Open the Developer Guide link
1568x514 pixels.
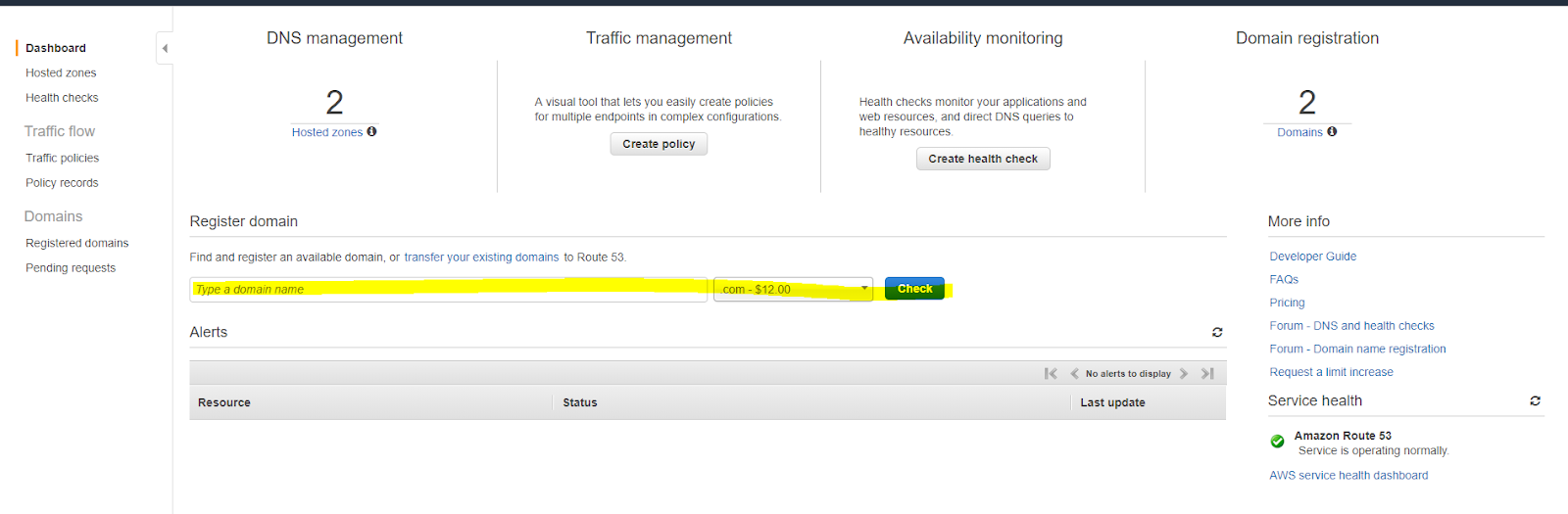coord(1313,257)
